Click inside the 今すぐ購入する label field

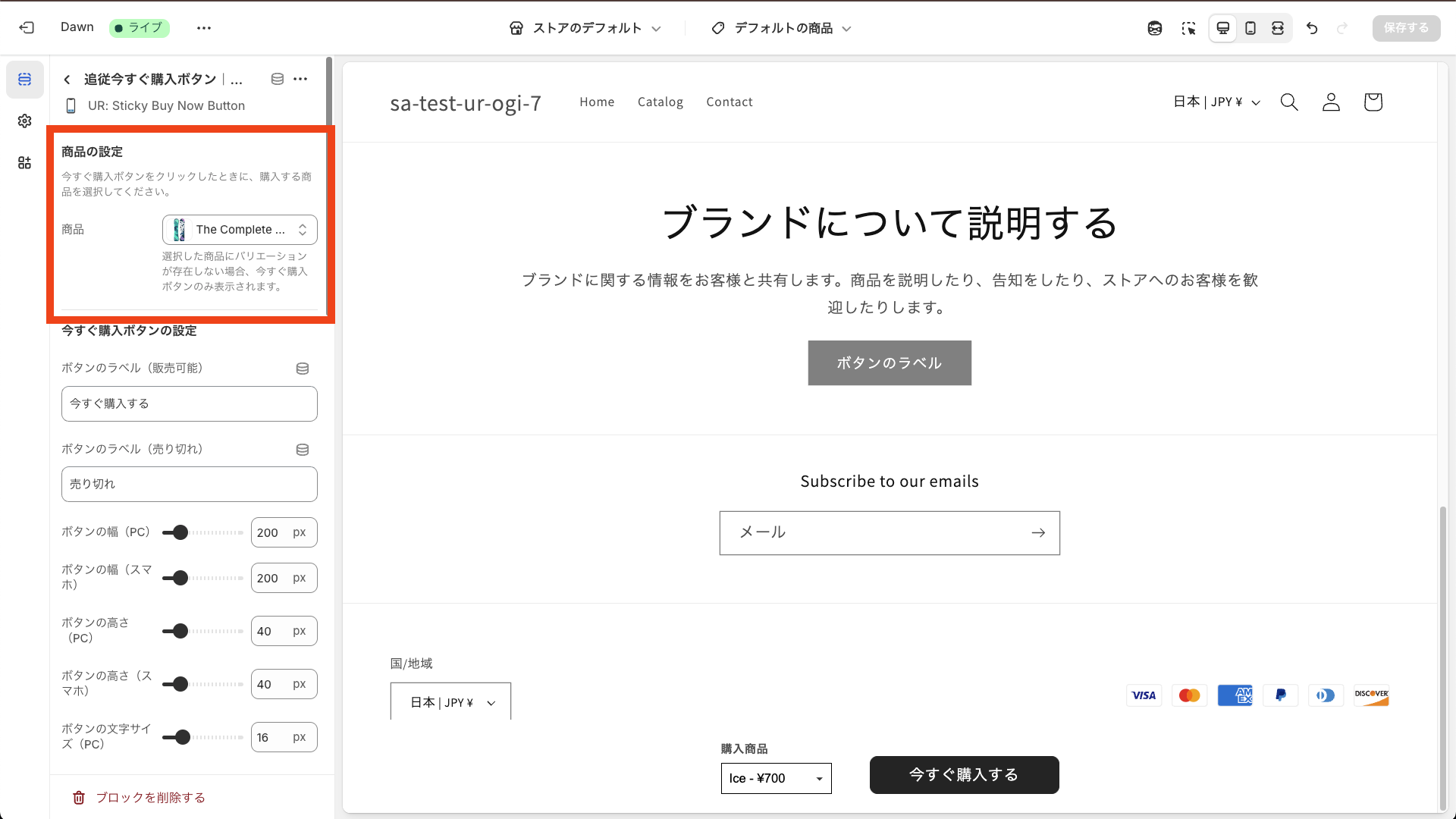(189, 403)
